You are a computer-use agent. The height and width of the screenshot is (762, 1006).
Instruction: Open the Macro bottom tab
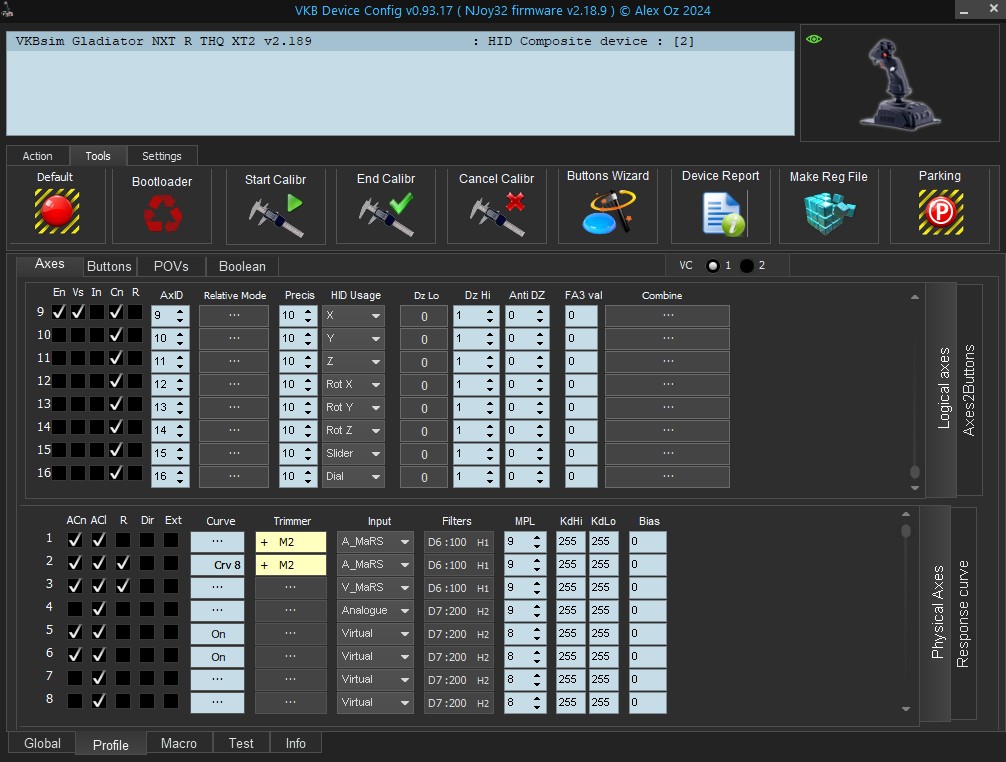click(x=179, y=743)
